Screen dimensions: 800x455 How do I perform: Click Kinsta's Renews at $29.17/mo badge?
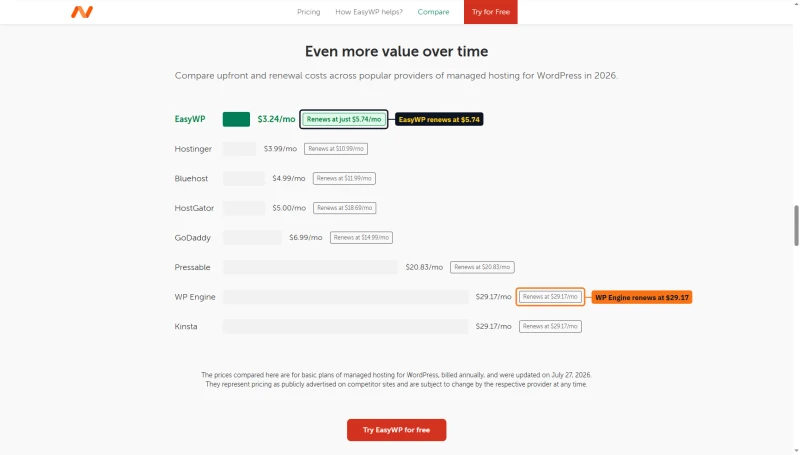click(550, 326)
